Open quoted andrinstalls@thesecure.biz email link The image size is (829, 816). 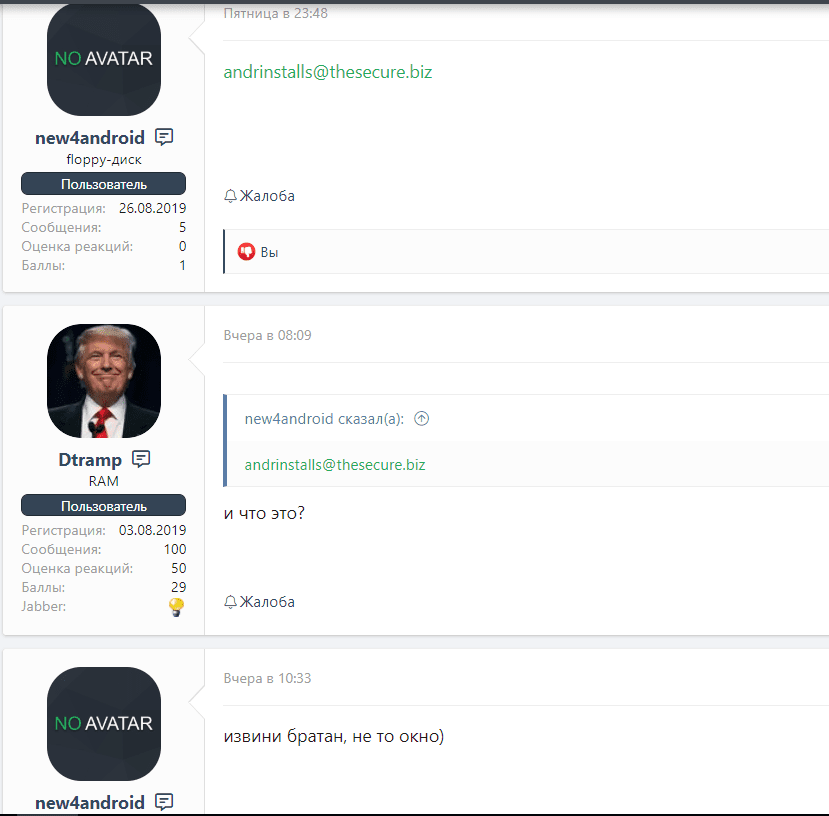[x=335, y=465]
